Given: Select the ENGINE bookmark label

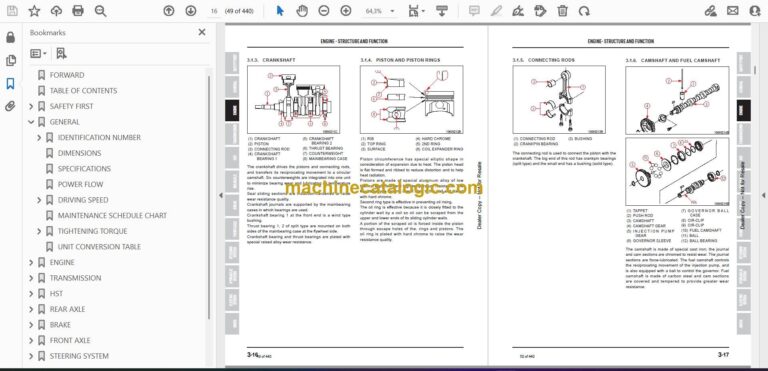Looking at the screenshot, I should click(x=62, y=263).
